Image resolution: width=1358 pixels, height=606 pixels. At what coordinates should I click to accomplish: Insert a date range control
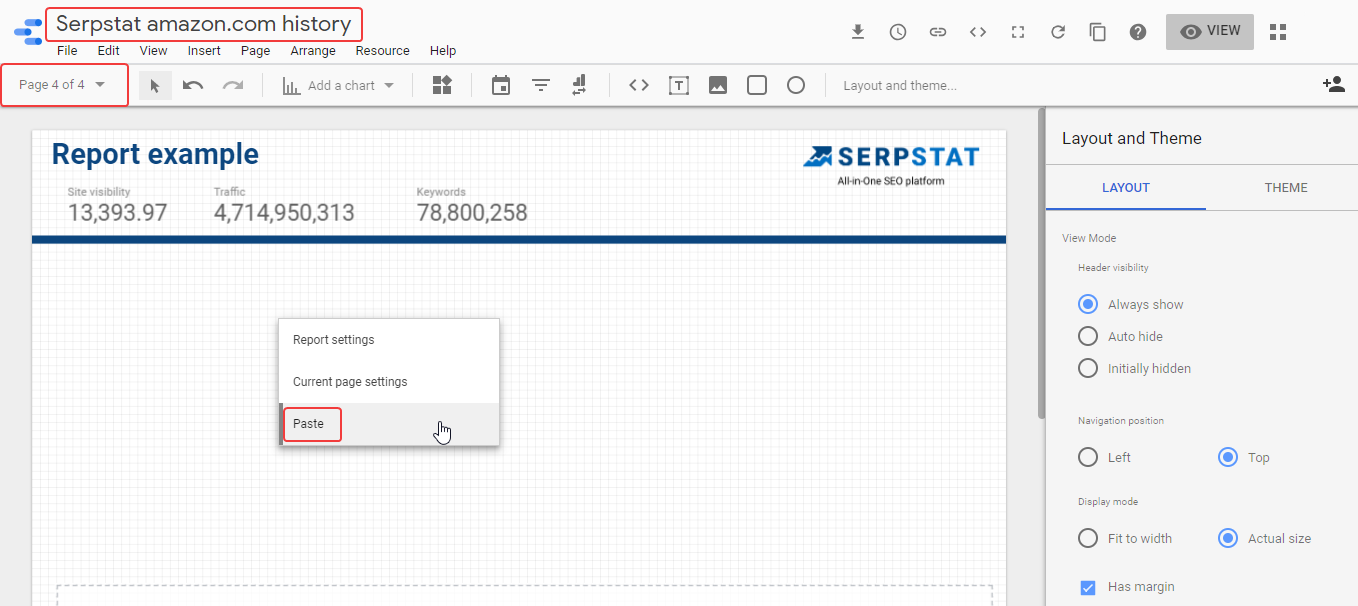(x=501, y=85)
